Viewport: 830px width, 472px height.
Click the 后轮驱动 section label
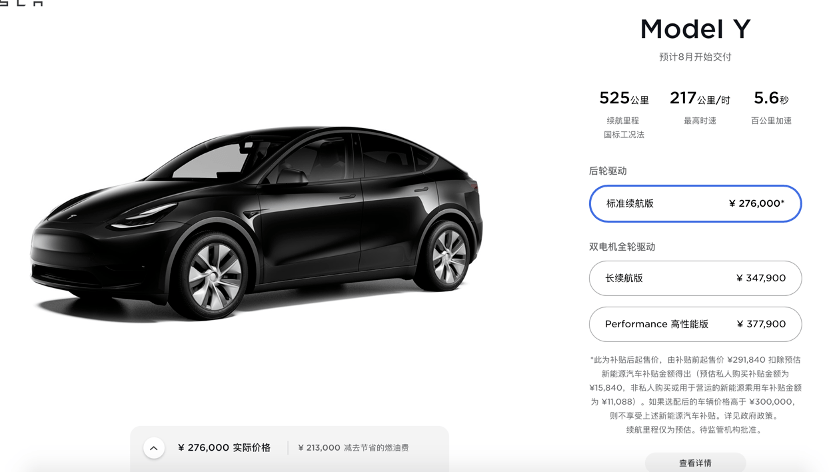point(608,171)
